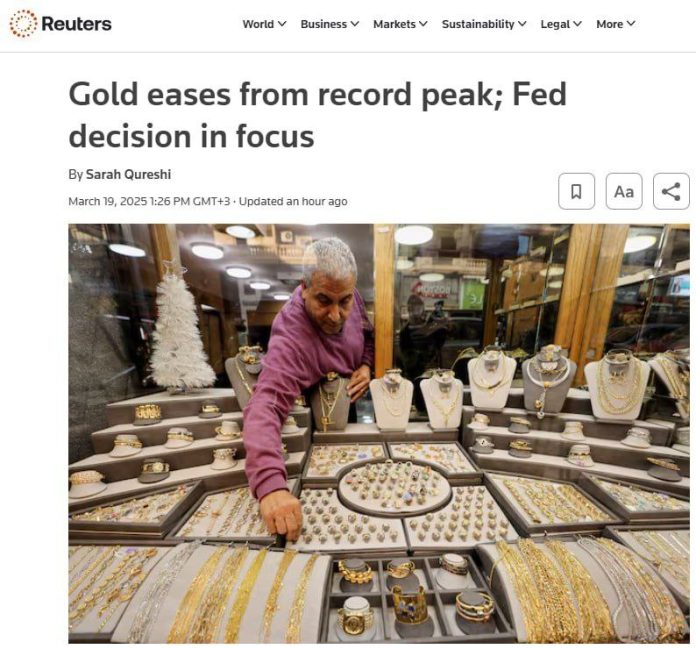Viewport: 696px width, 649px height.
Task: Bookmark this article
Action: tap(576, 191)
